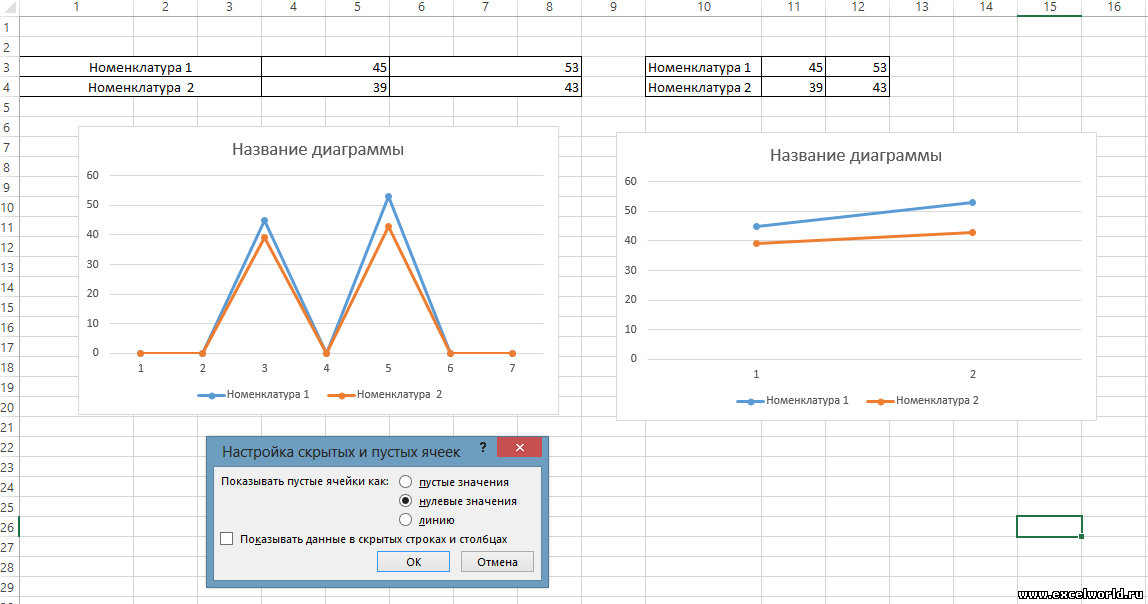Click right chart legend entry Номенклатура 2
Viewport: 1148px width, 604px height.
click(922, 400)
